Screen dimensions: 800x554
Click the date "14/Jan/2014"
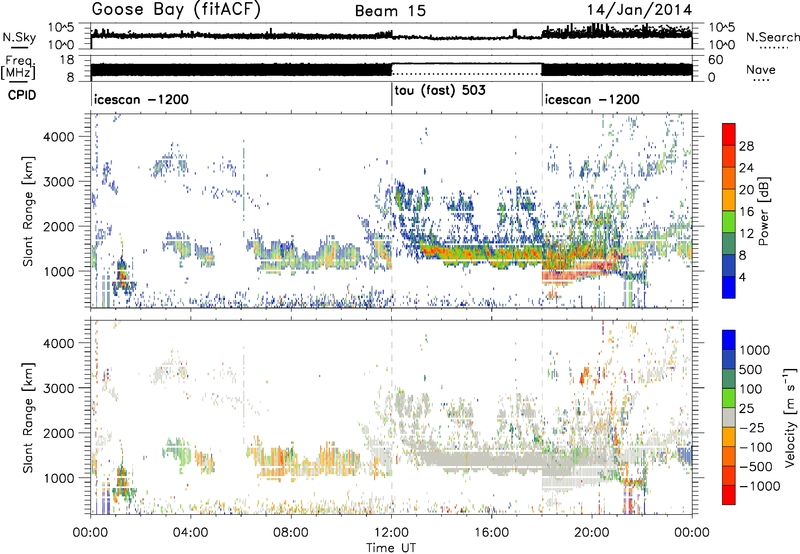[x=639, y=10]
